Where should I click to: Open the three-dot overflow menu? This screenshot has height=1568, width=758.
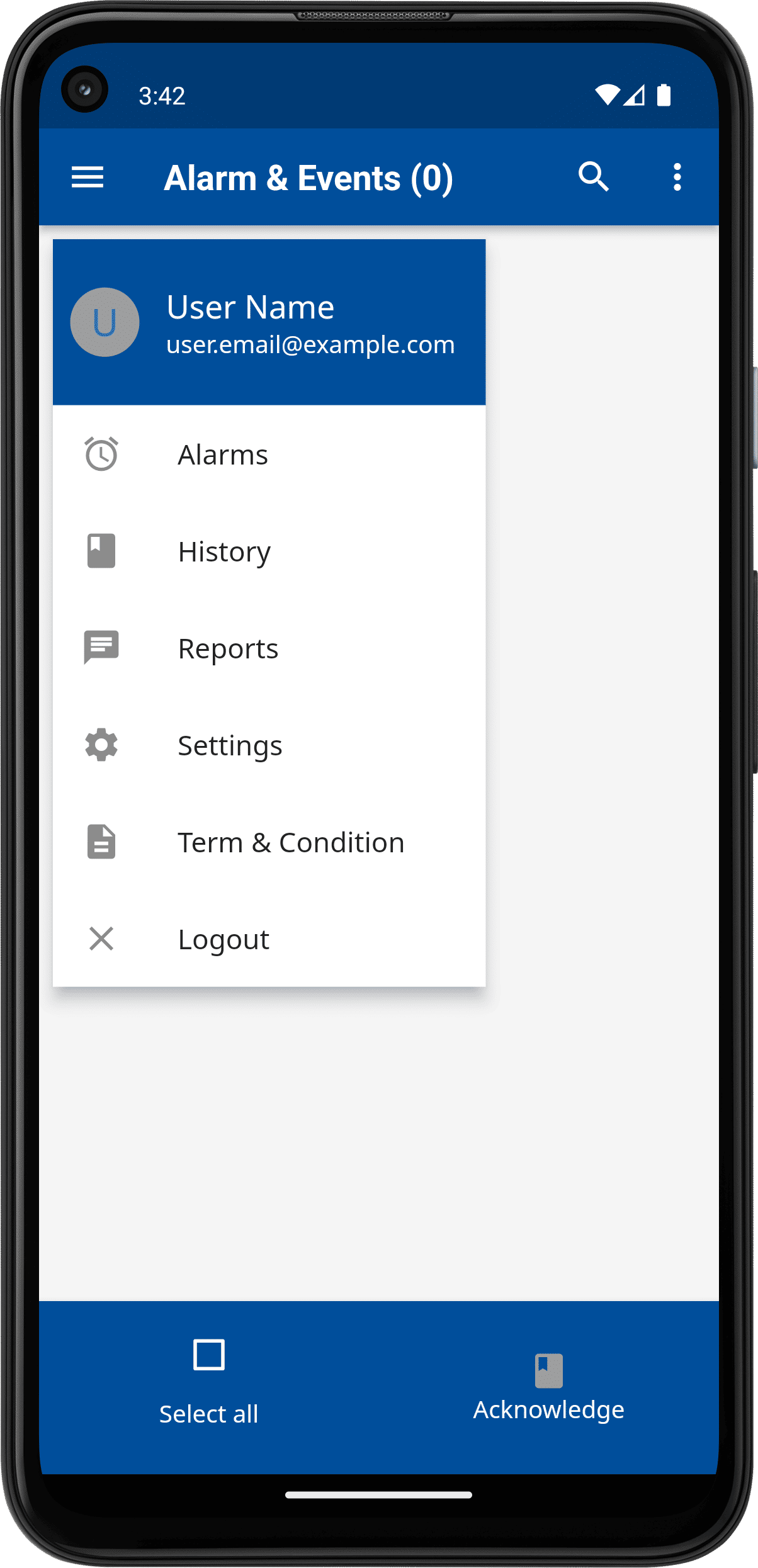[x=677, y=177]
